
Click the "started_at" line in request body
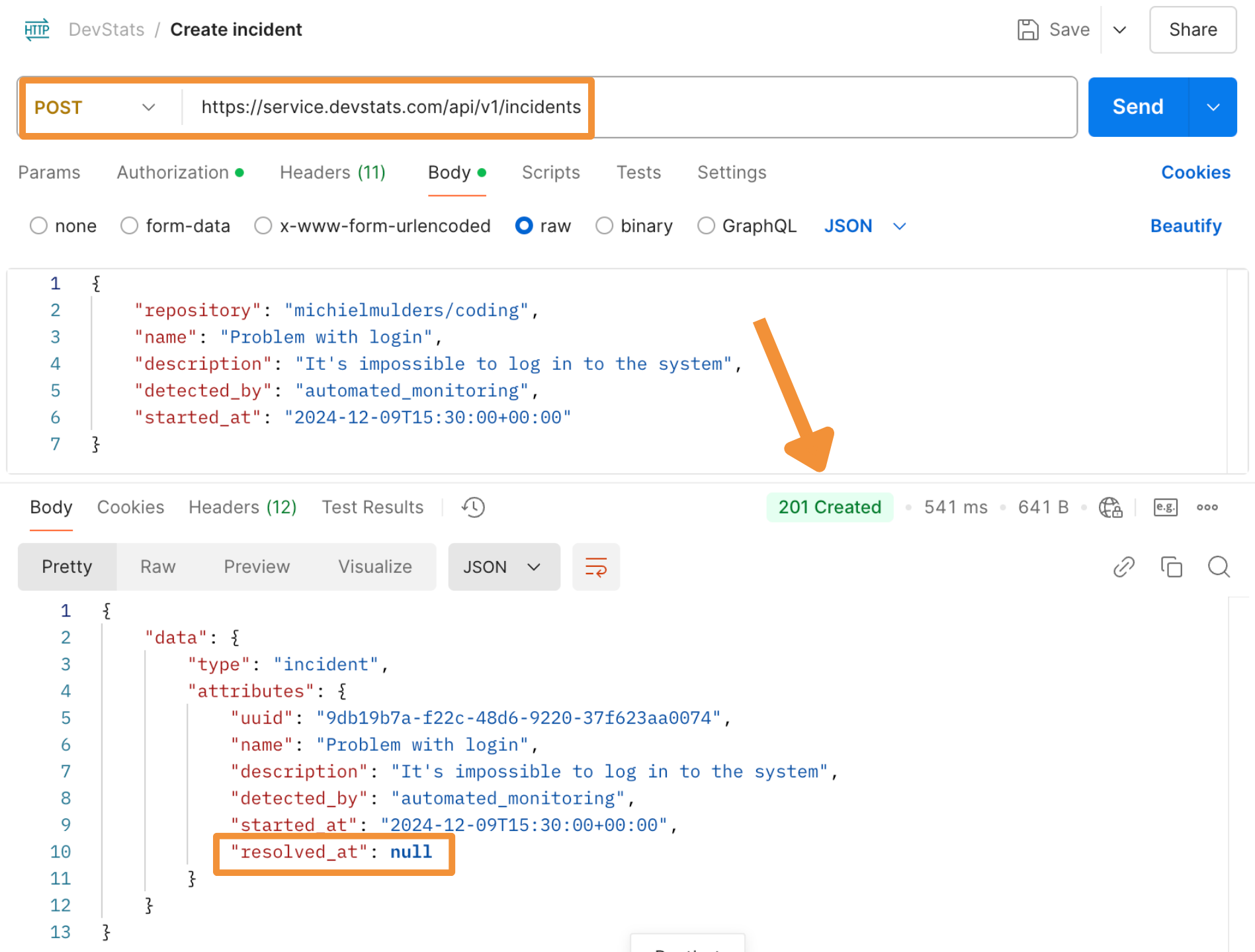pos(353,417)
